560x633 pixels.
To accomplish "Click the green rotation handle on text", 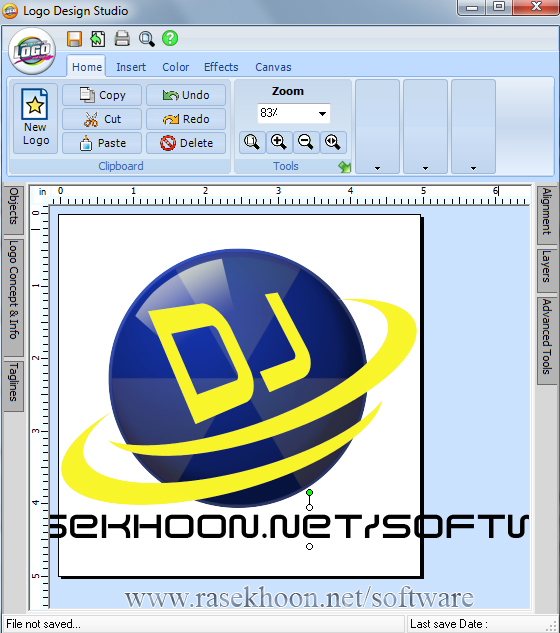I will (x=309, y=493).
